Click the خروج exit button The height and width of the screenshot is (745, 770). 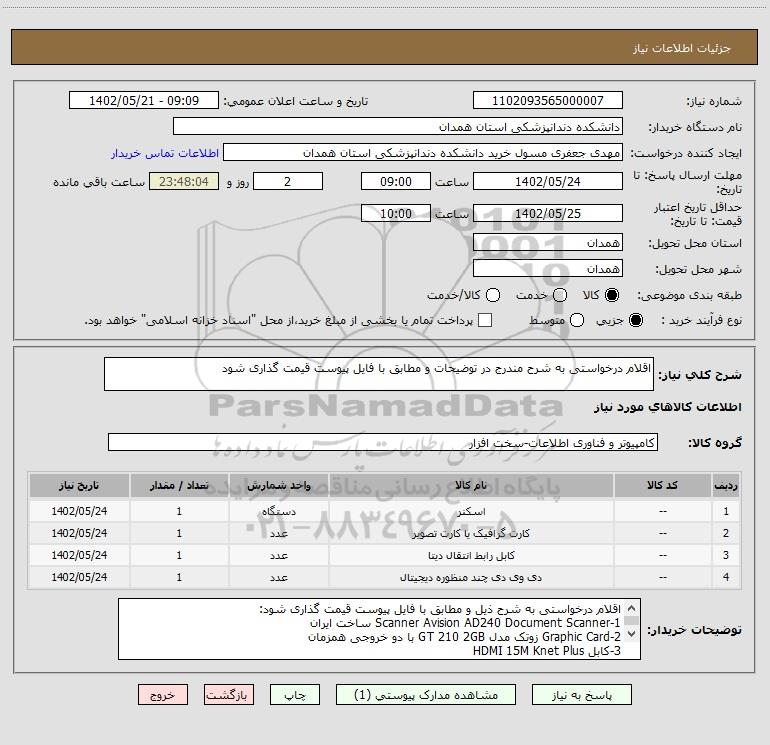163,695
